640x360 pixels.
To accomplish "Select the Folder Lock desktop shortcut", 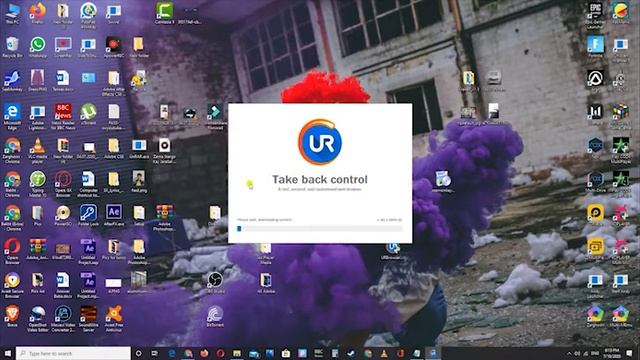I will (x=88, y=216).
